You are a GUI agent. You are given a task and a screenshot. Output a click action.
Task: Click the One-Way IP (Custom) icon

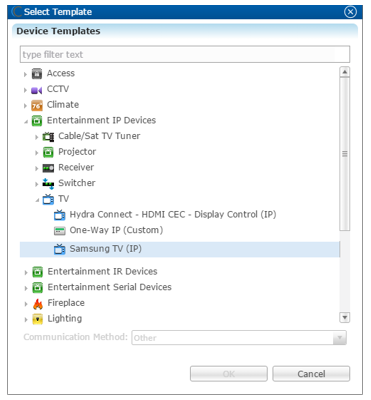[59, 231]
